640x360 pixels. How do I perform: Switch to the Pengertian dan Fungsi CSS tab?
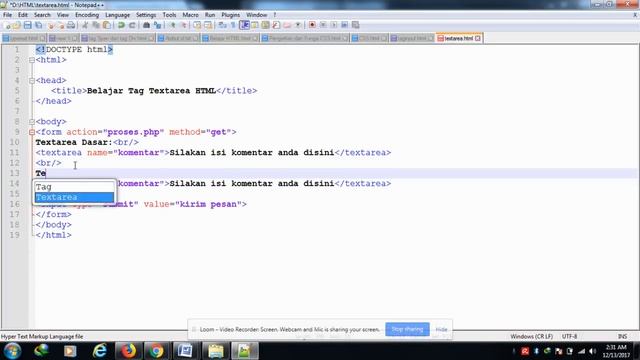point(305,38)
